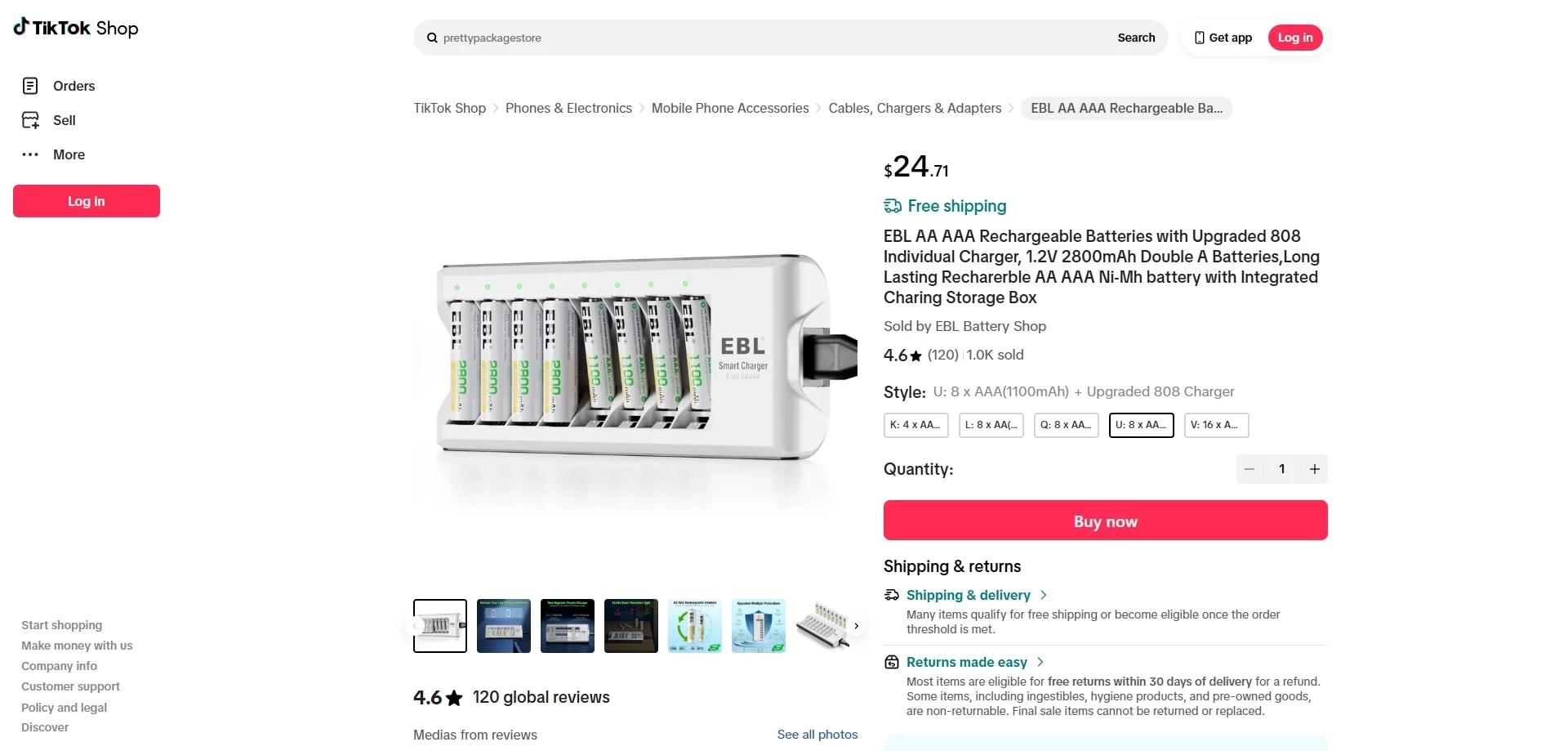1568x751 pixels.
Task: Show next product thumbnails arrow
Action: pyautogui.click(x=856, y=626)
